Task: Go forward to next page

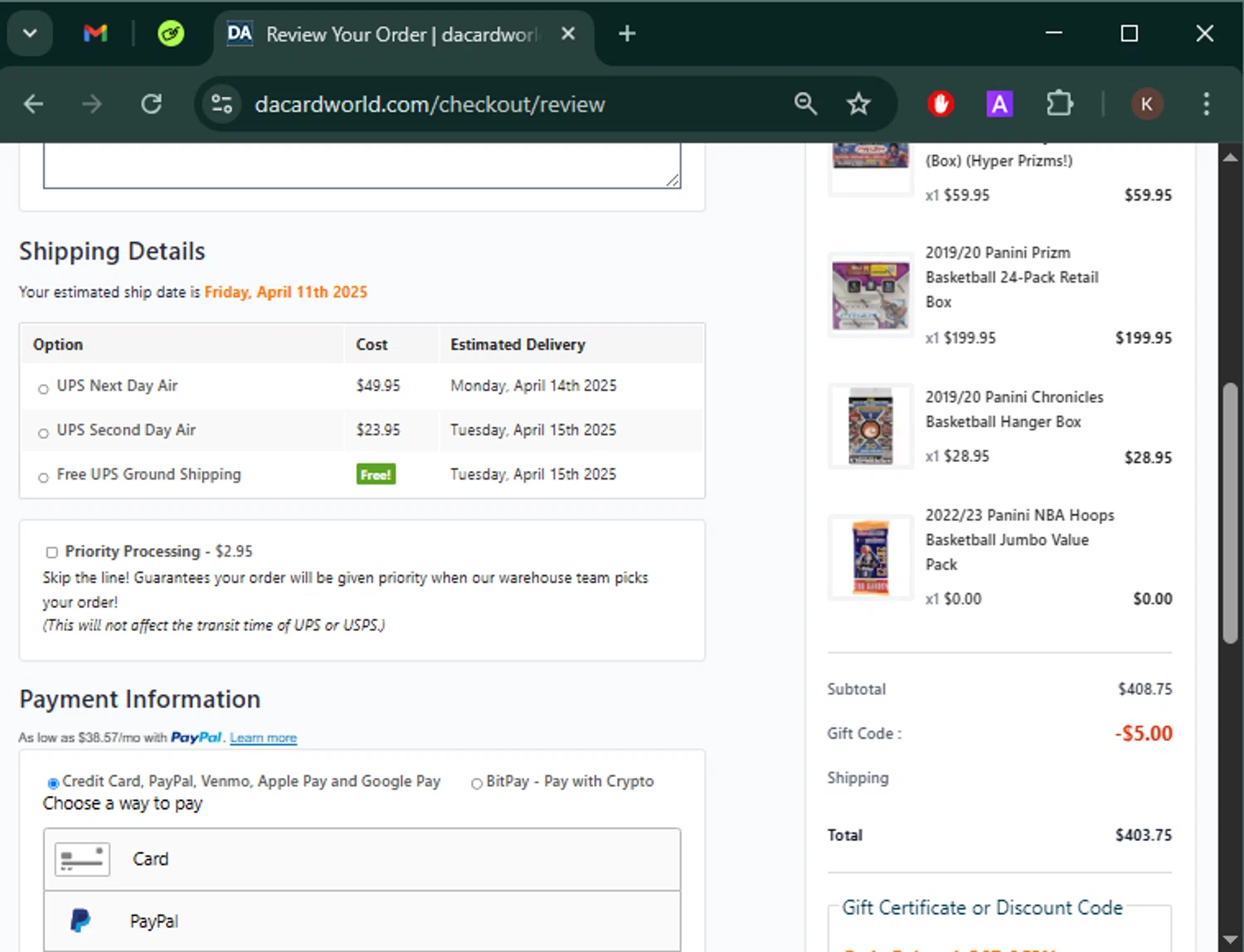Action: [92, 104]
